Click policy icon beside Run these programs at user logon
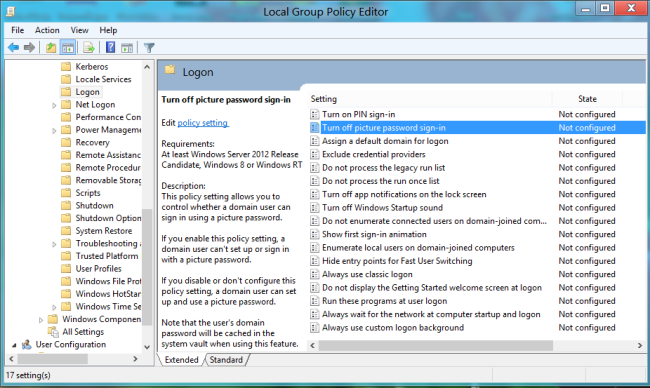The height and width of the screenshot is (388, 650). pos(315,301)
